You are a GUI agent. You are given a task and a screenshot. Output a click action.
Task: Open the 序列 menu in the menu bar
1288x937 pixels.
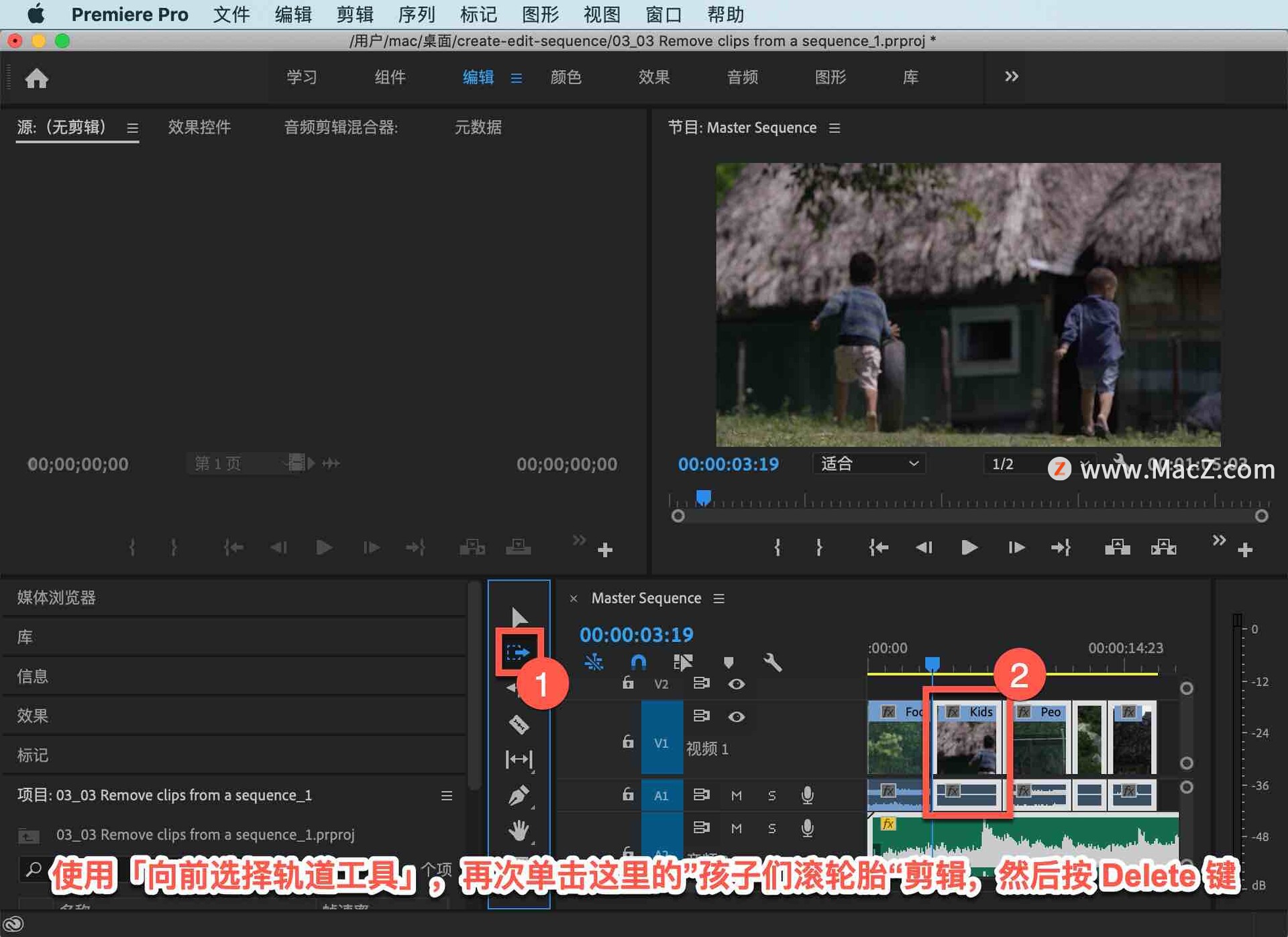(416, 14)
